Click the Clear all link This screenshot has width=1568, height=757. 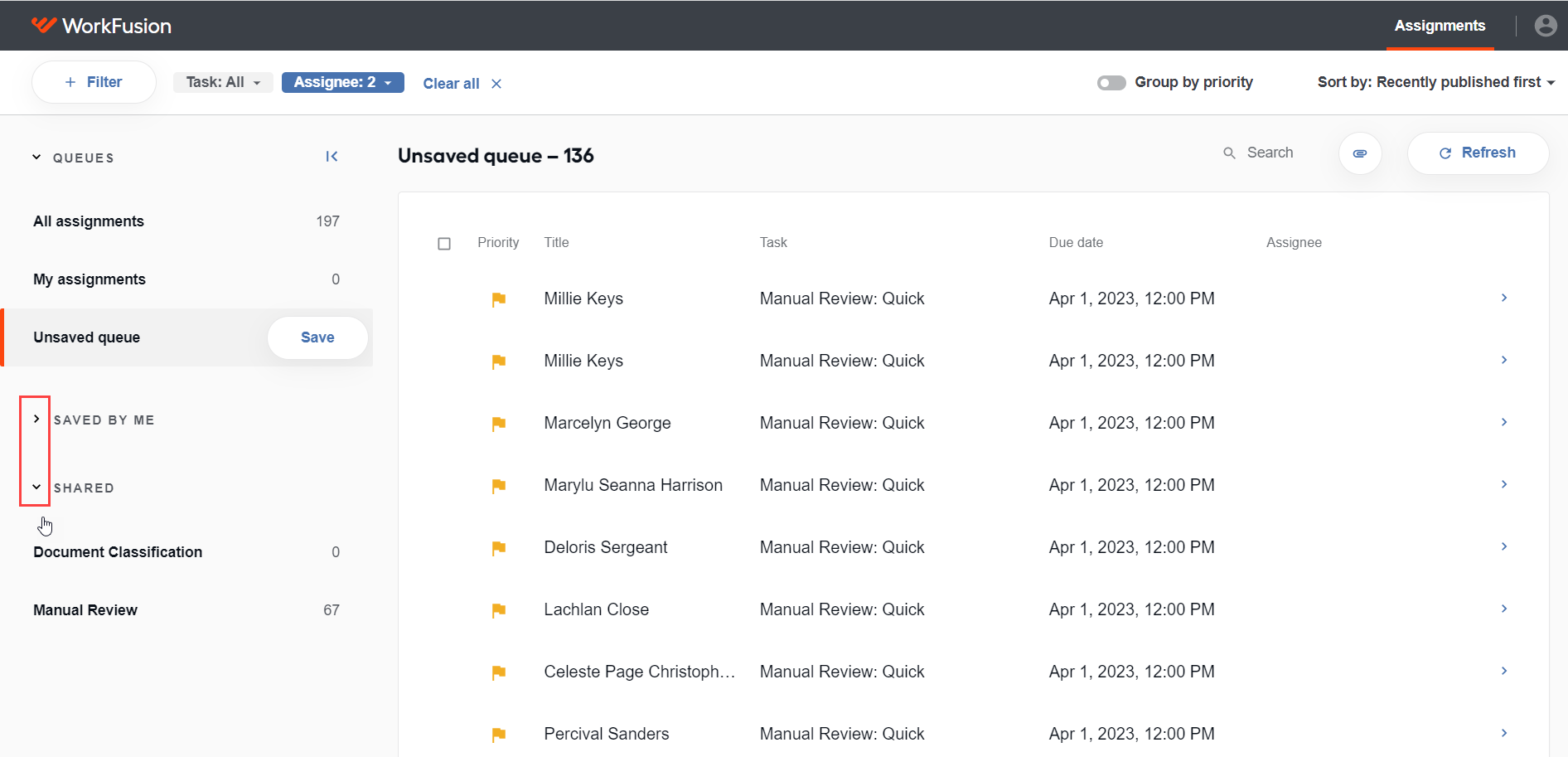tap(451, 84)
